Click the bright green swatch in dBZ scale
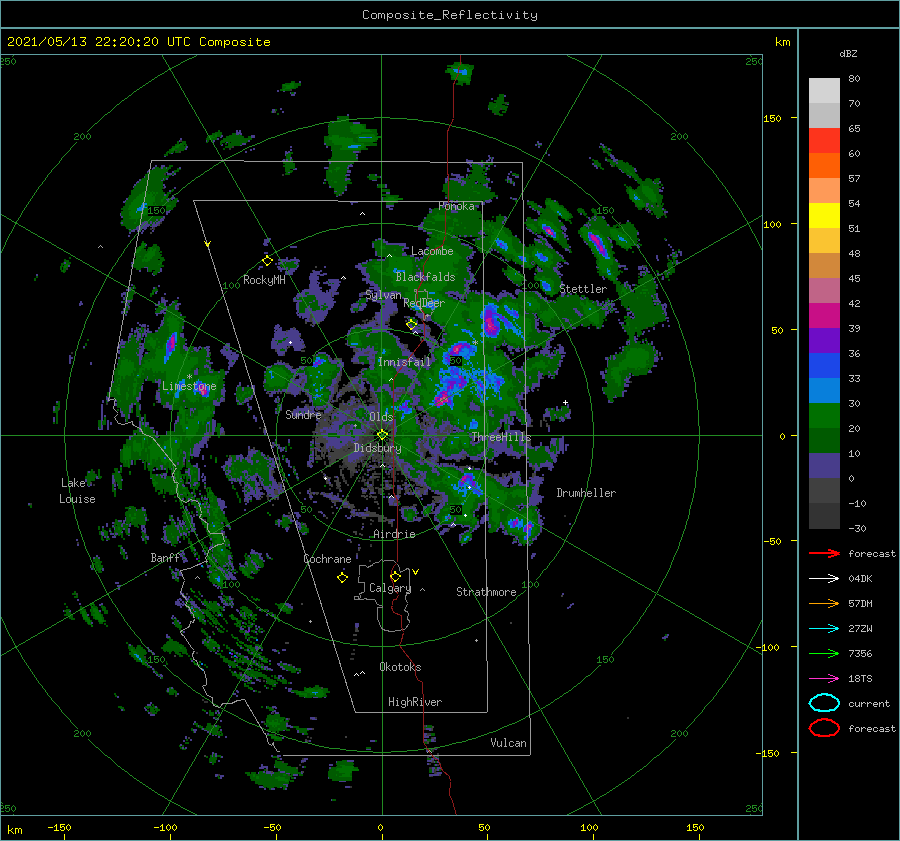Image resolution: width=900 pixels, height=841 pixels. [x=824, y=416]
